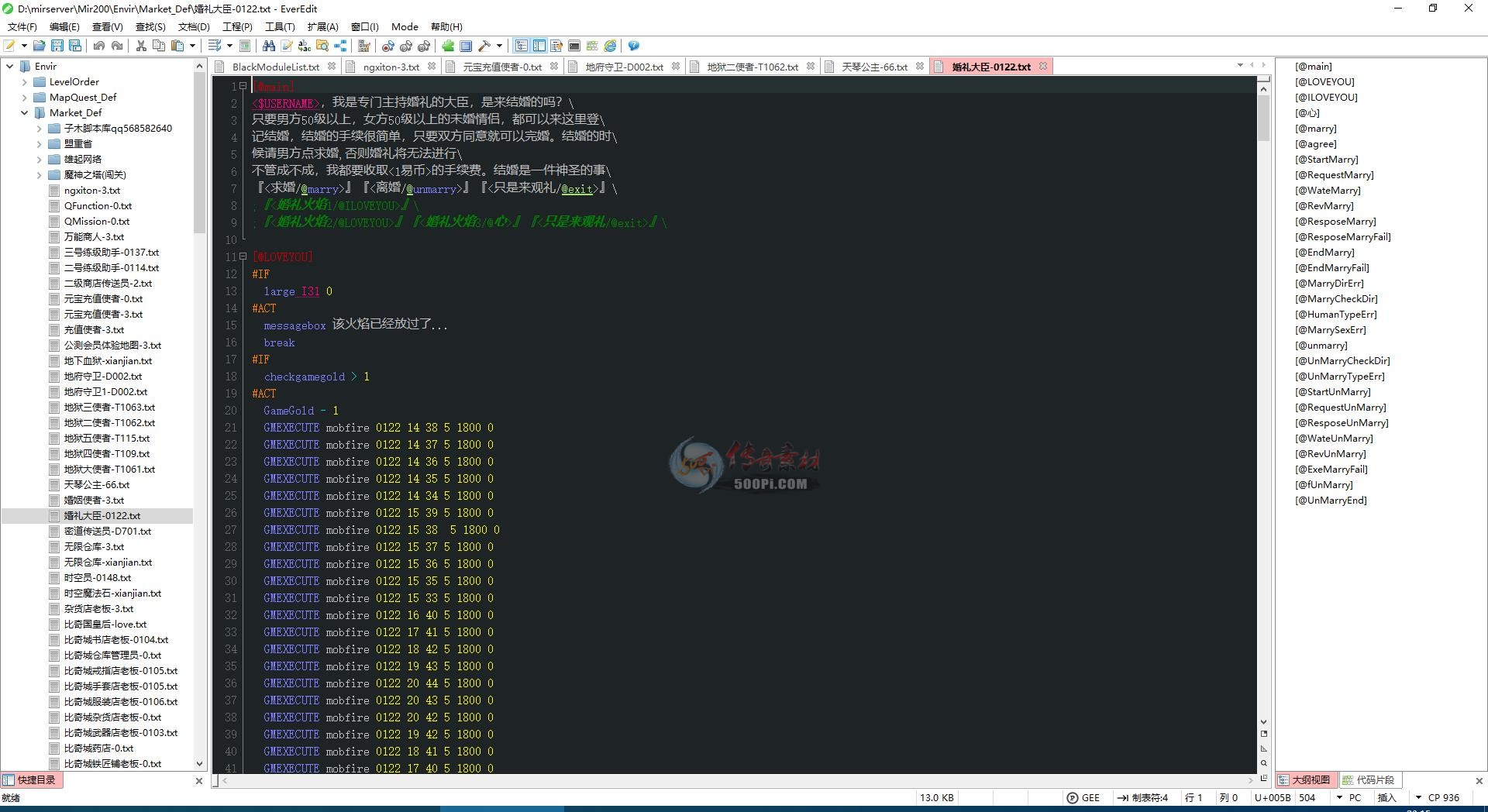
Task: Open file 比奇国皇后-love.txt in tree
Action: pyautogui.click(x=105, y=624)
